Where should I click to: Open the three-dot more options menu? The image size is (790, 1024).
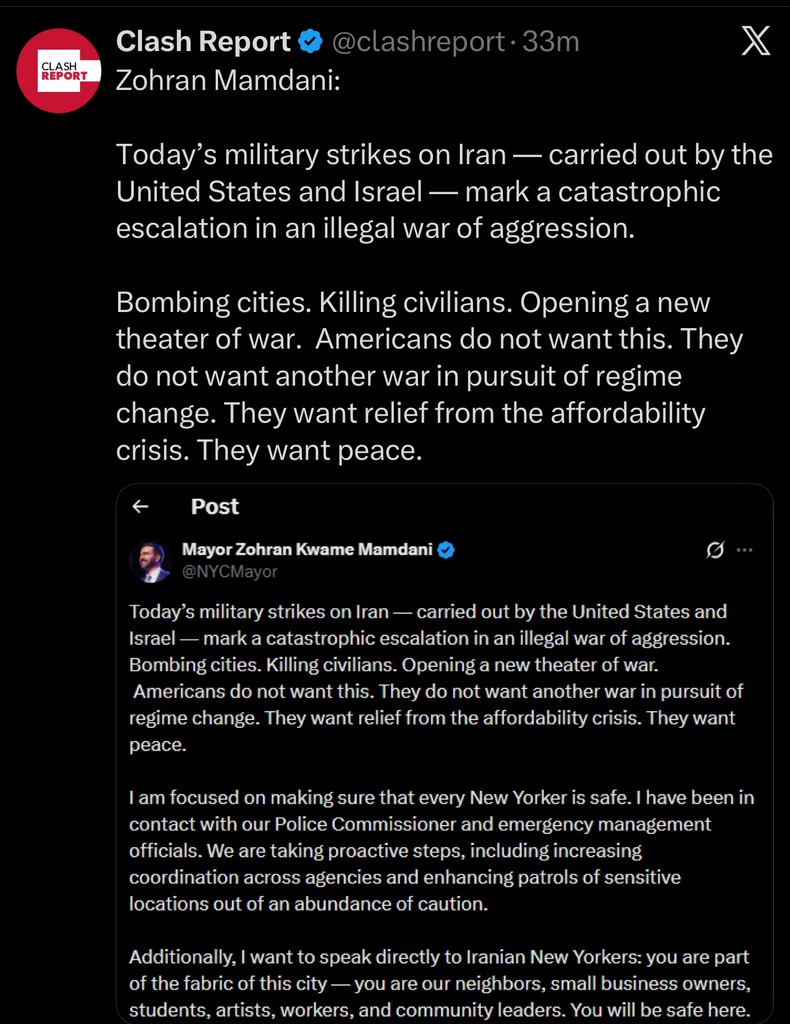click(x=745, y=550)
